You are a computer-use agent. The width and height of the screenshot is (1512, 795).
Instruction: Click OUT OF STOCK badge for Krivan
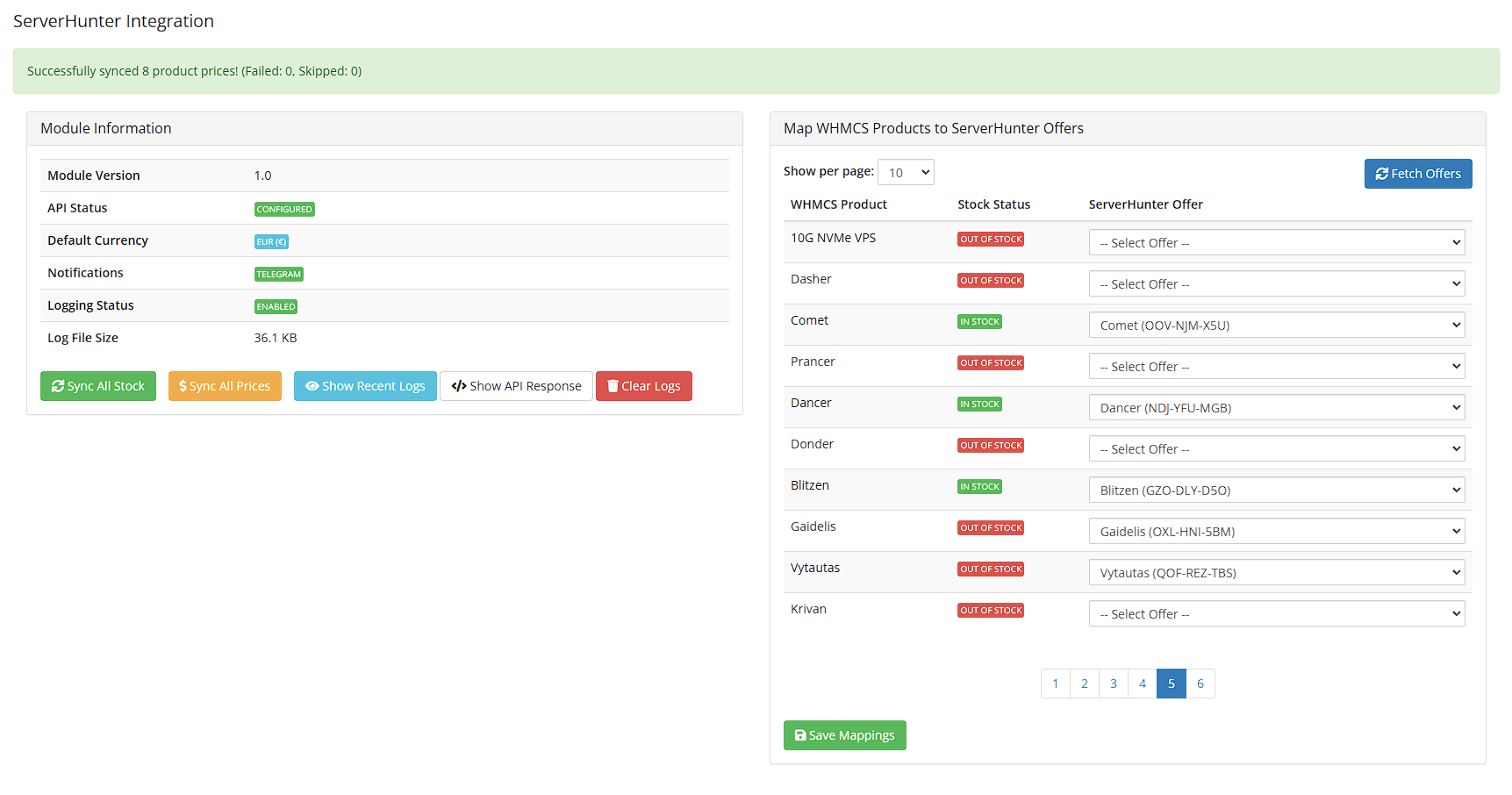pos(991,610)
